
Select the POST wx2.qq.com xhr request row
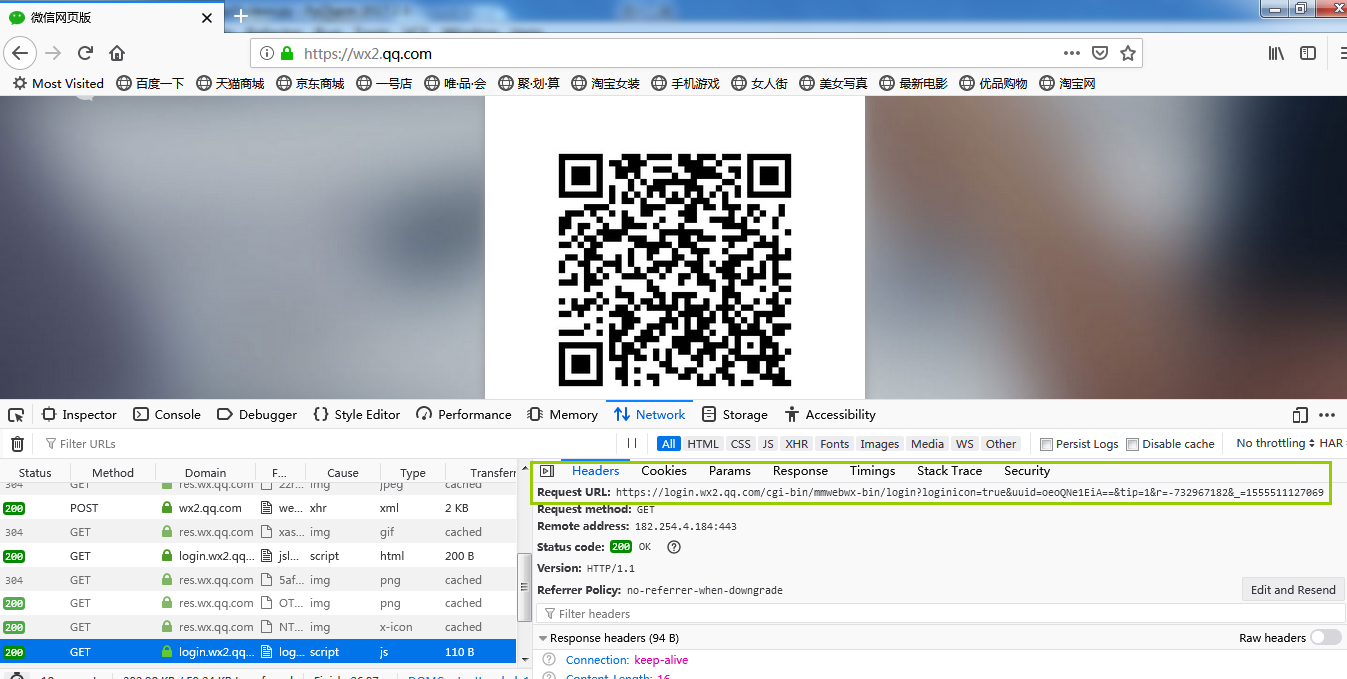[x=258, y=508]
